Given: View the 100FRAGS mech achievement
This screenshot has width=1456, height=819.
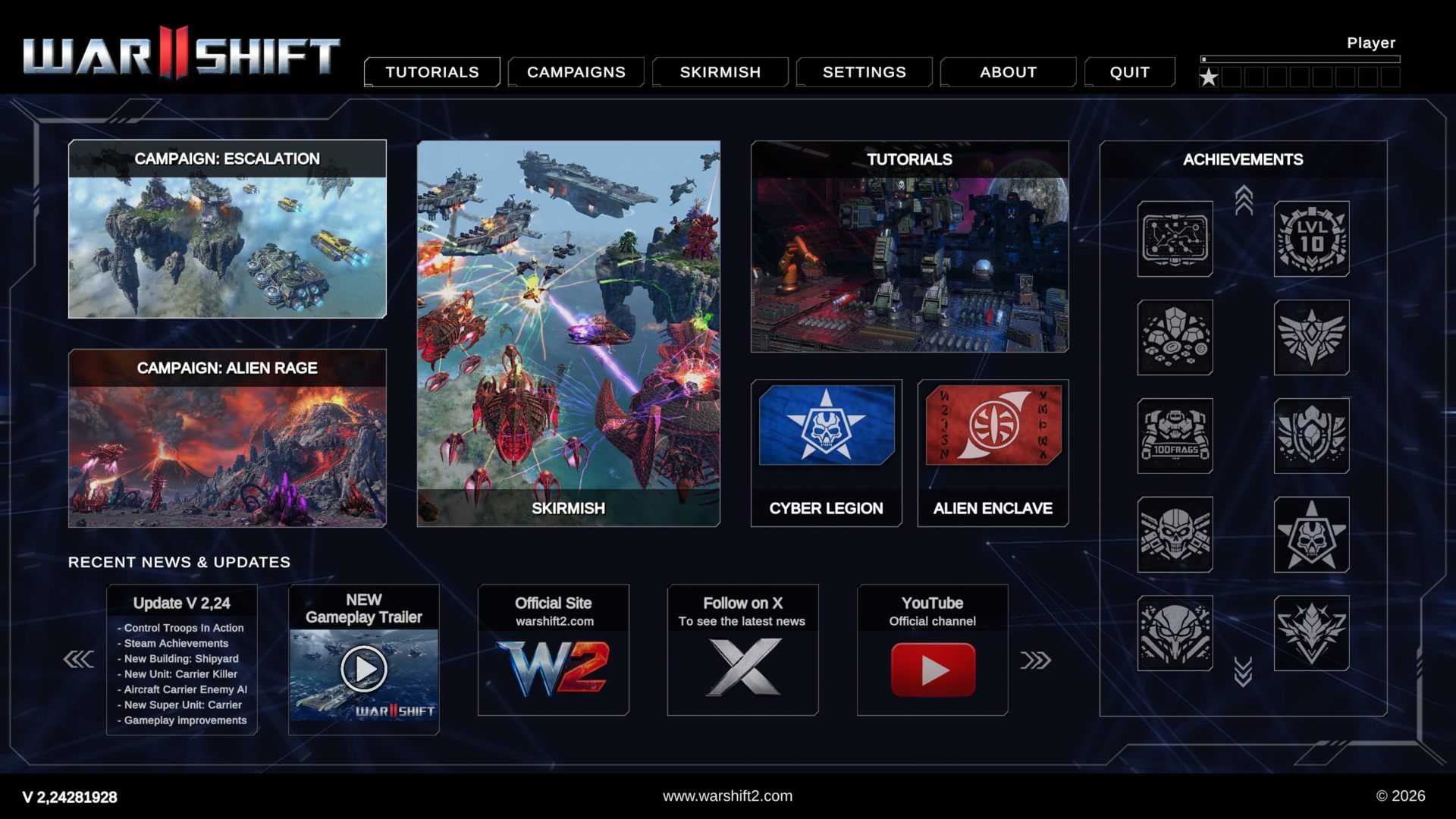Looking at the screenshot, I should (x=1175, y=436).
